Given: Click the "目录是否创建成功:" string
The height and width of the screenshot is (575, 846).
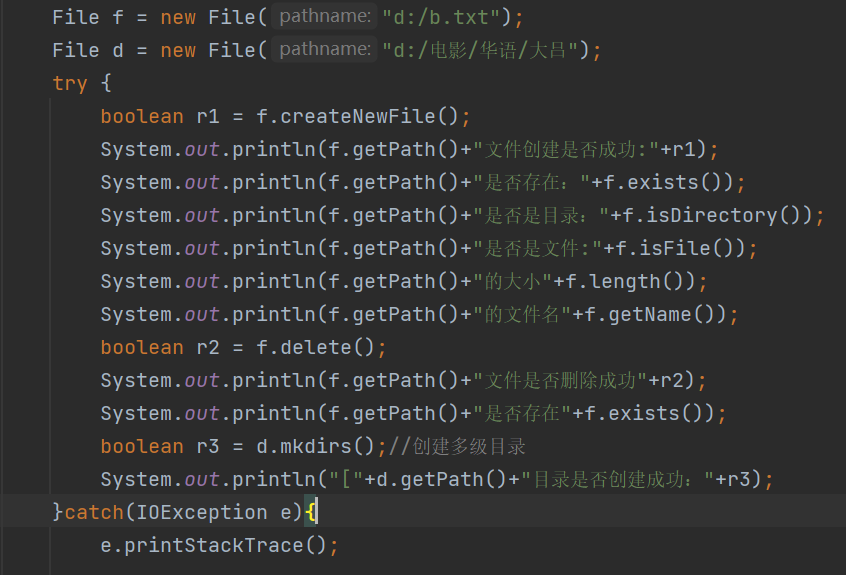Looking at the screenshot, I should click(610, 479).
